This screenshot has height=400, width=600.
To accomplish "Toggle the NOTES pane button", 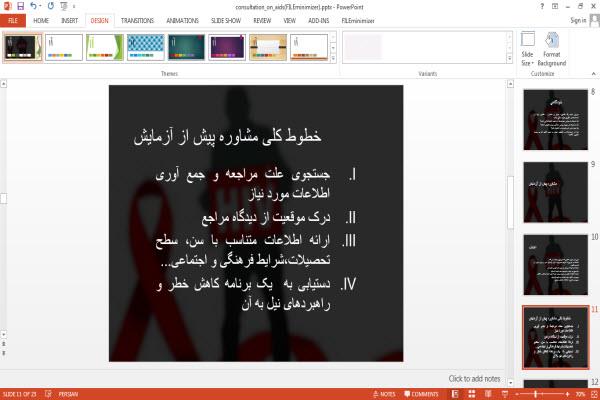I will coord(384,394).
